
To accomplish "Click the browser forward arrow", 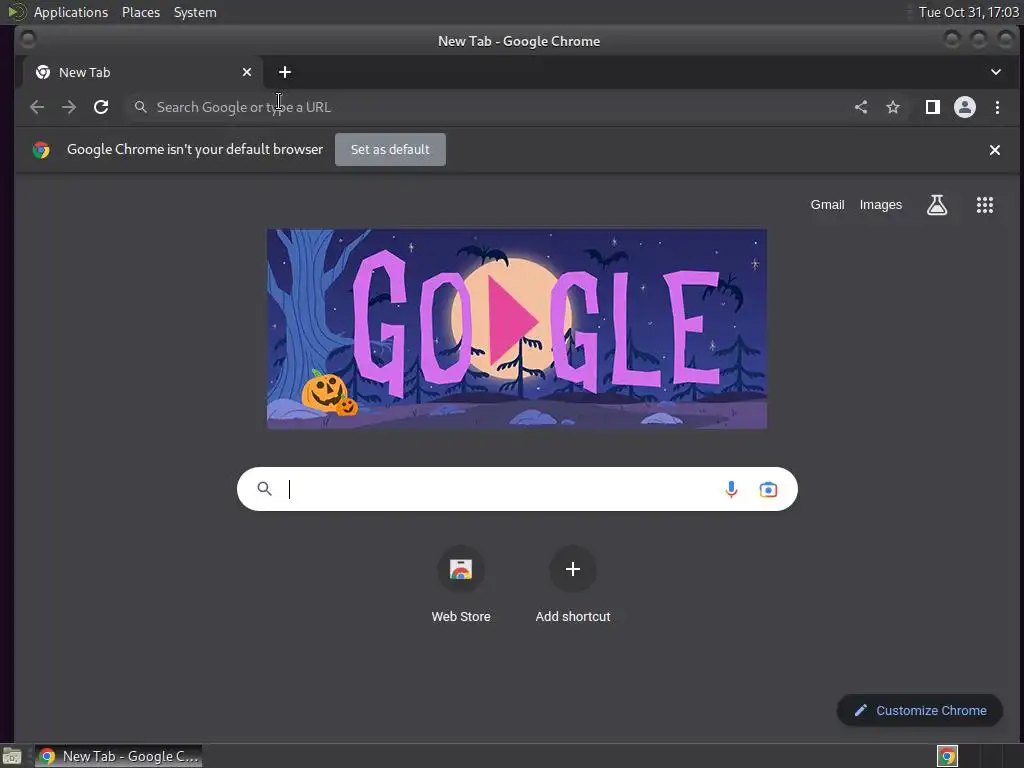I will click(x=69, y=107).
